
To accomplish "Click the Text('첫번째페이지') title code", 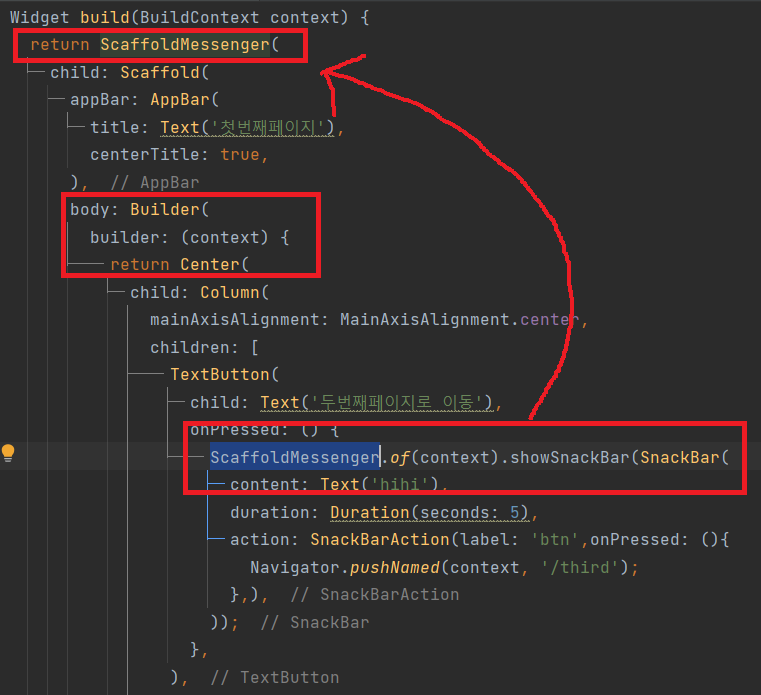I will pos(248,127).
